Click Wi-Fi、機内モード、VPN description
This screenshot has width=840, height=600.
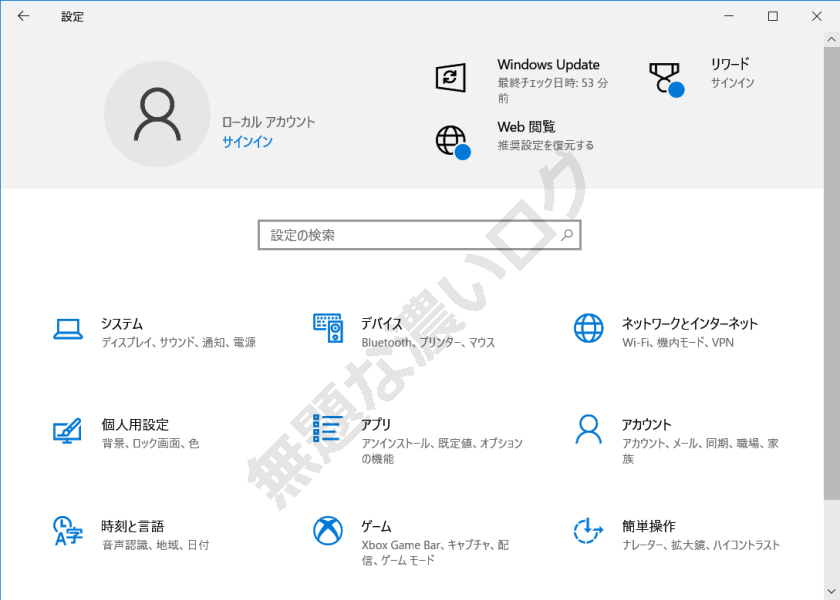(678, 342)
